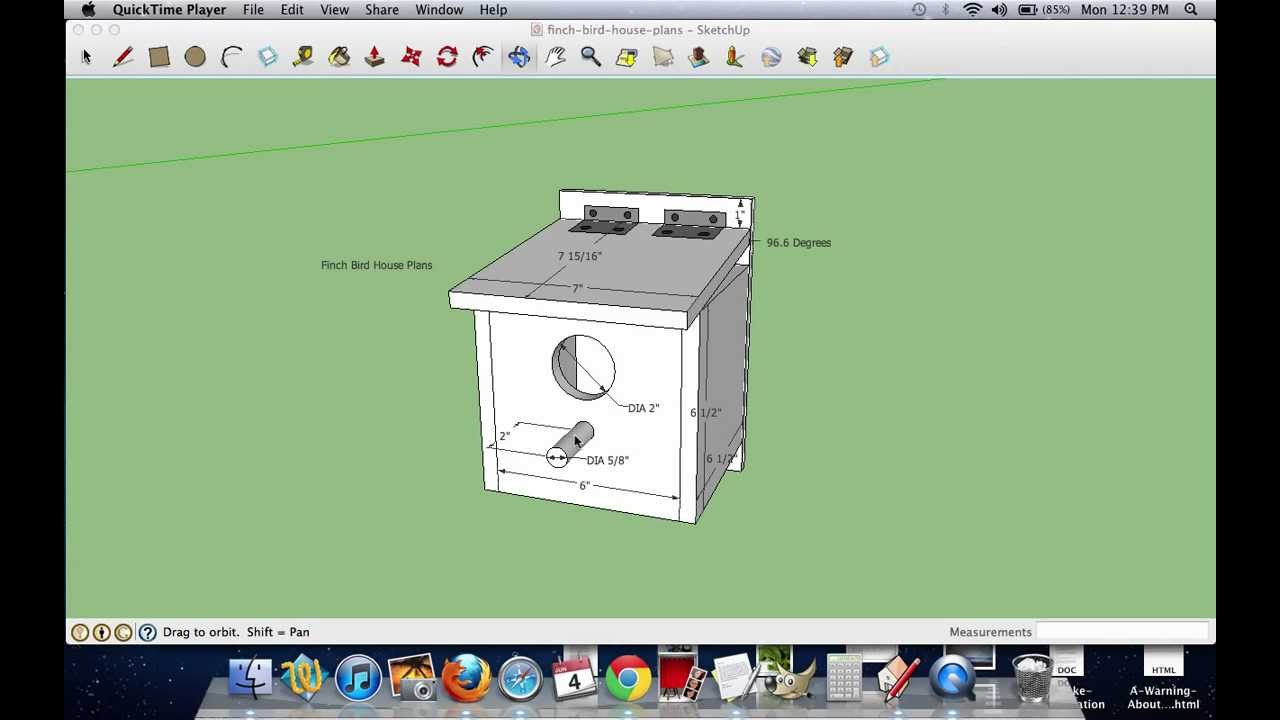Toggle the Orbit tool on

pyautogui.click(x=519, y=57)
